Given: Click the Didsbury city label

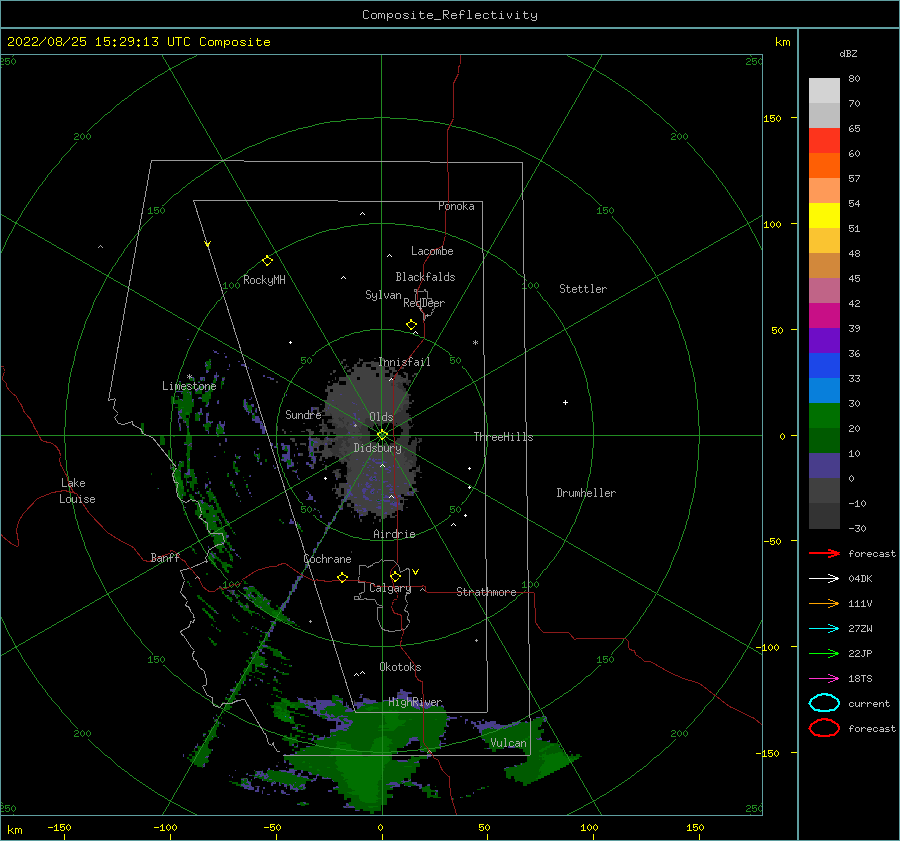Looking at the screenshot, I should click(377, 448).
